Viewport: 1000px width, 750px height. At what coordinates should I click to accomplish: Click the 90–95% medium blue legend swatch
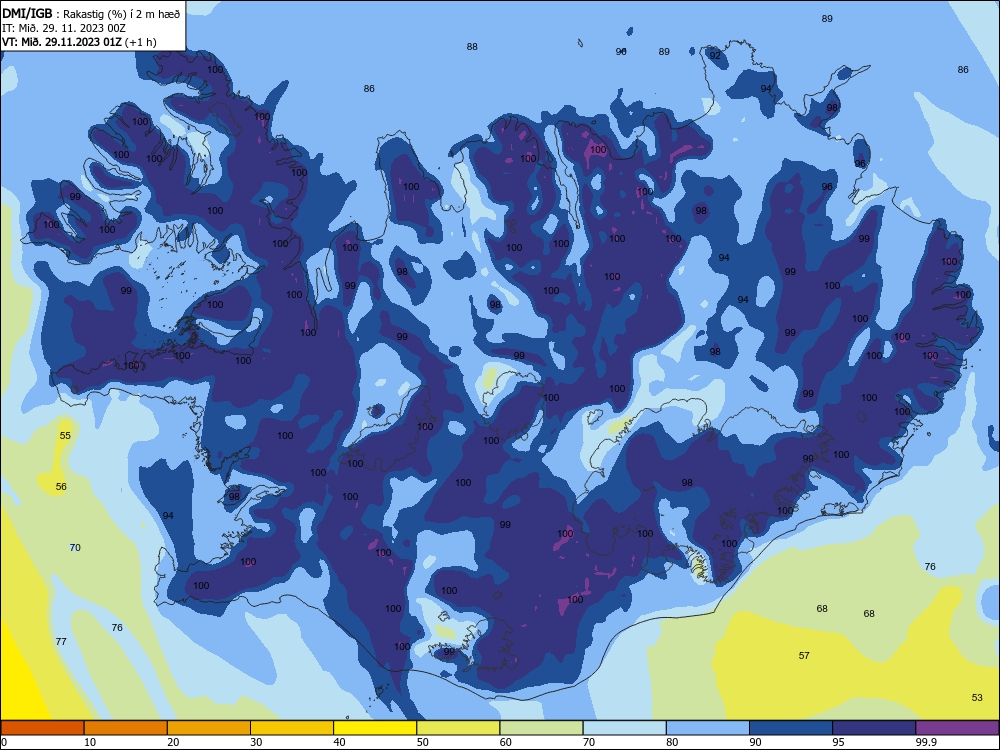pyautogui.click(x=791, y=728)
